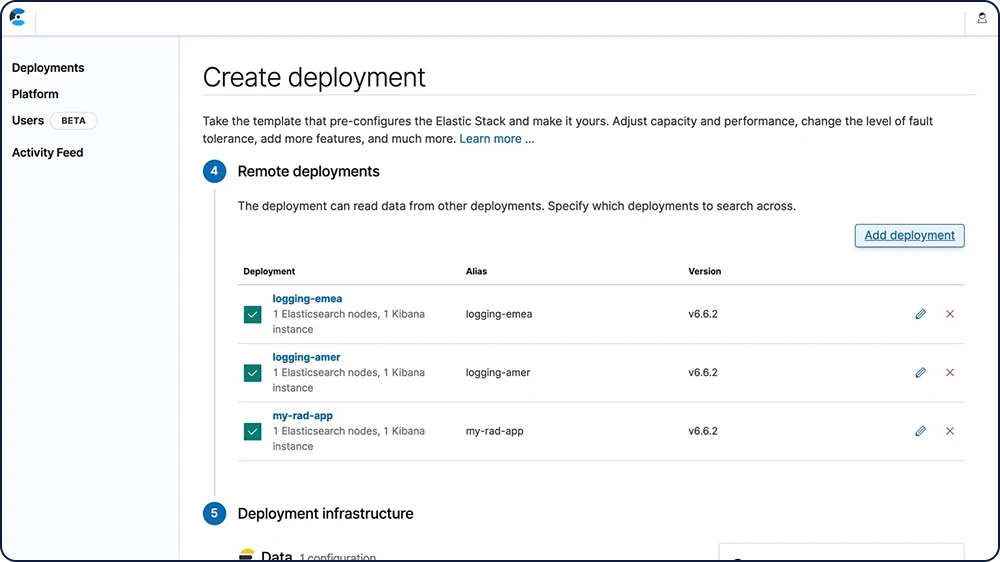
Task: Open the my-rad-app deployment link
Action: tap(302, 415)
